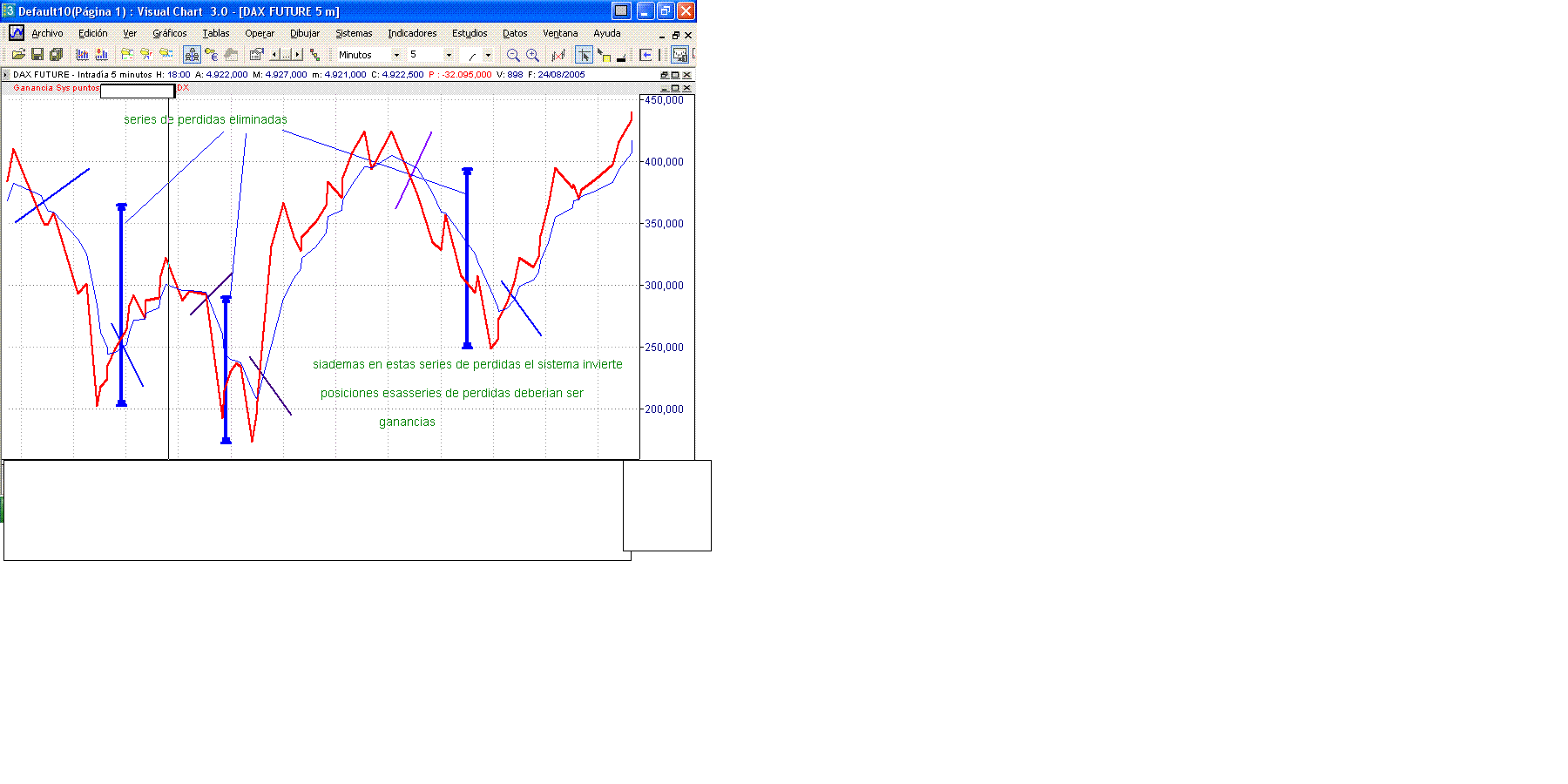Click the connected nodes tree icon
Viewport: 1568px width, 784px height.
tap(314, 54)
